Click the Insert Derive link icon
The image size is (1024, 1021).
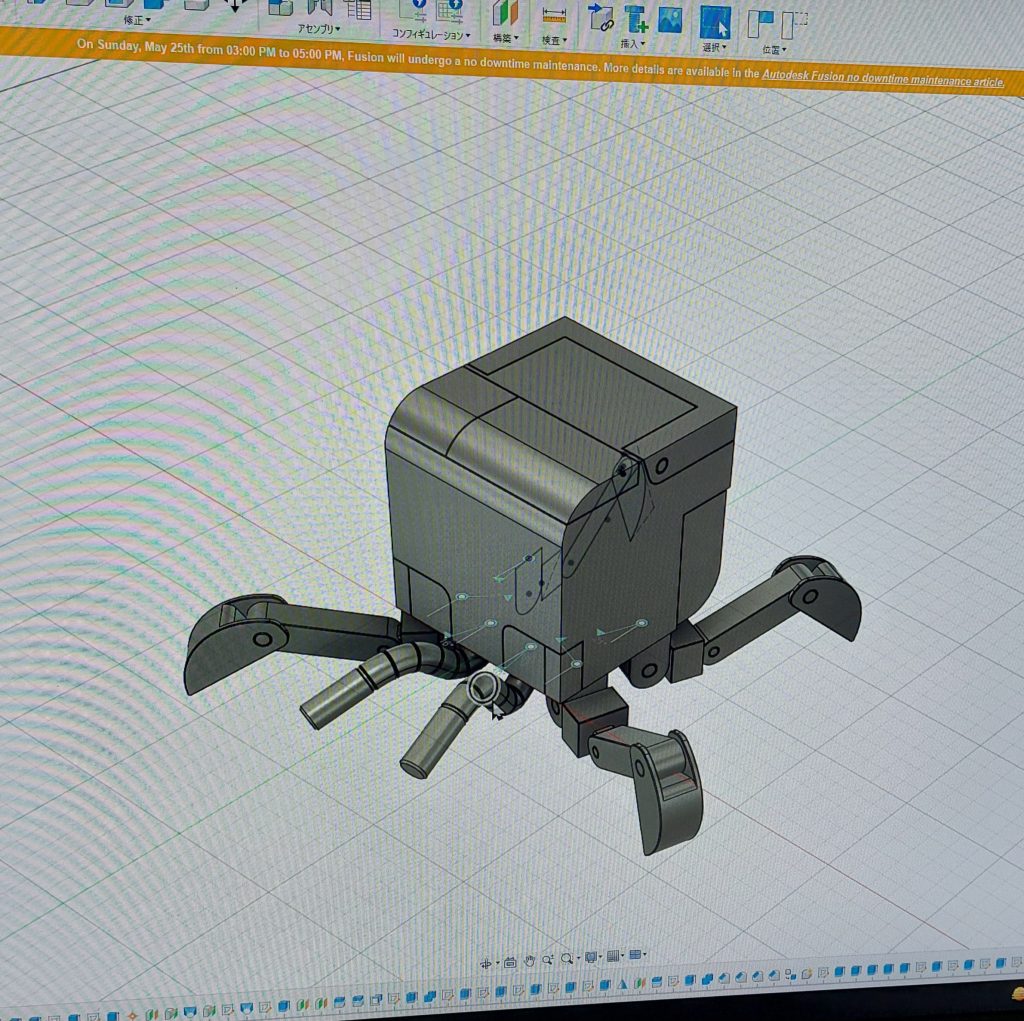tap(600, 18)
